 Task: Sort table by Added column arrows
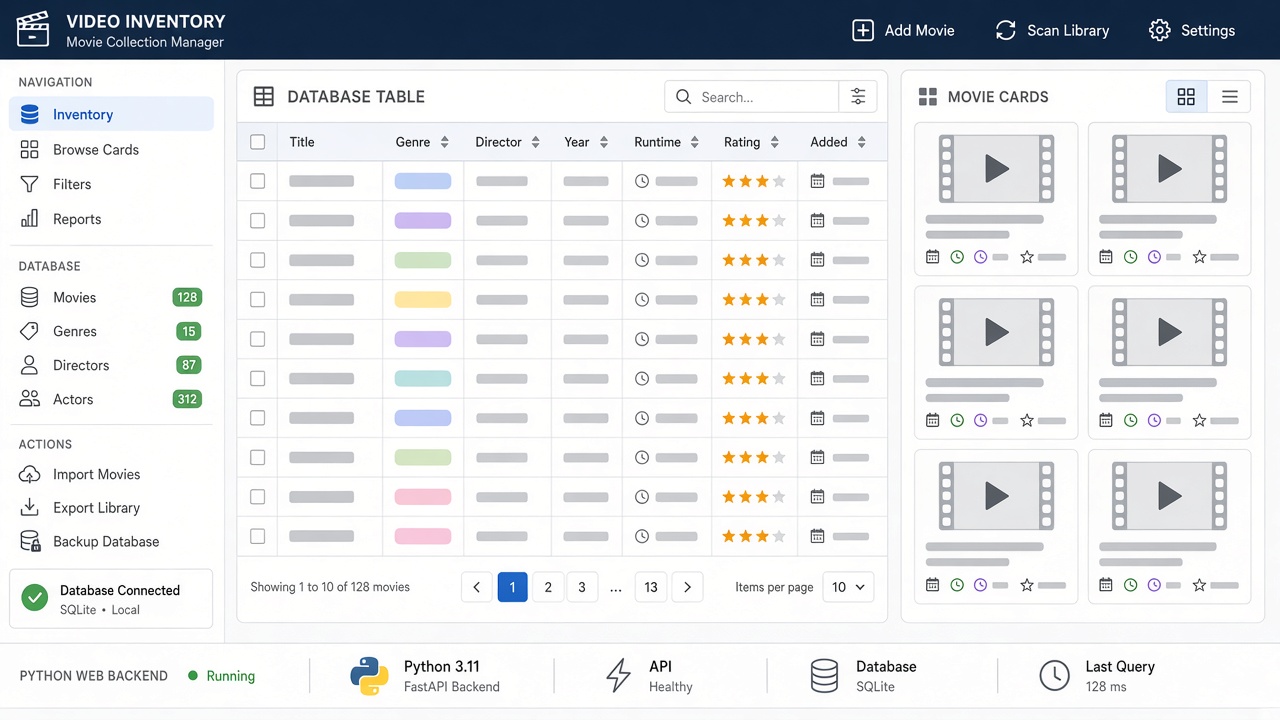(x=861, y=142)
